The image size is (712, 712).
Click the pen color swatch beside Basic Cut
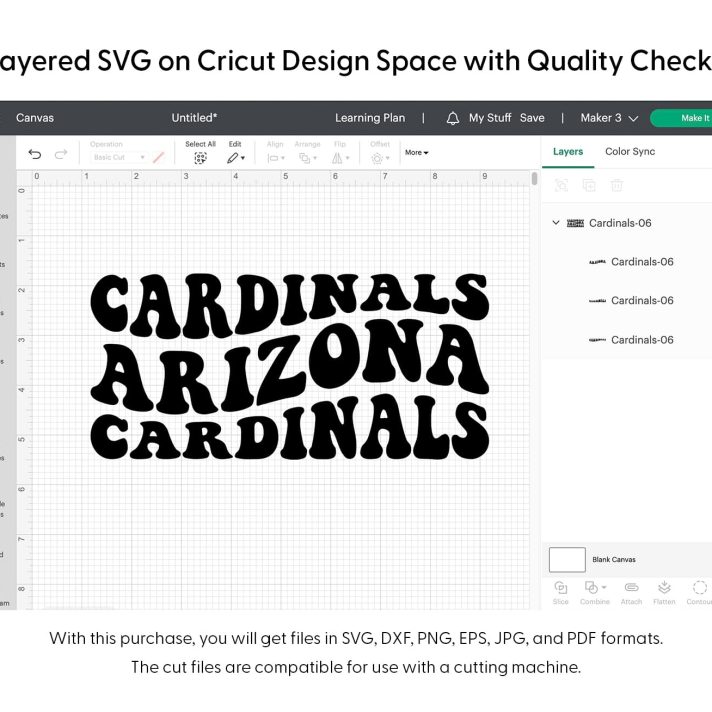pos(158,158)
